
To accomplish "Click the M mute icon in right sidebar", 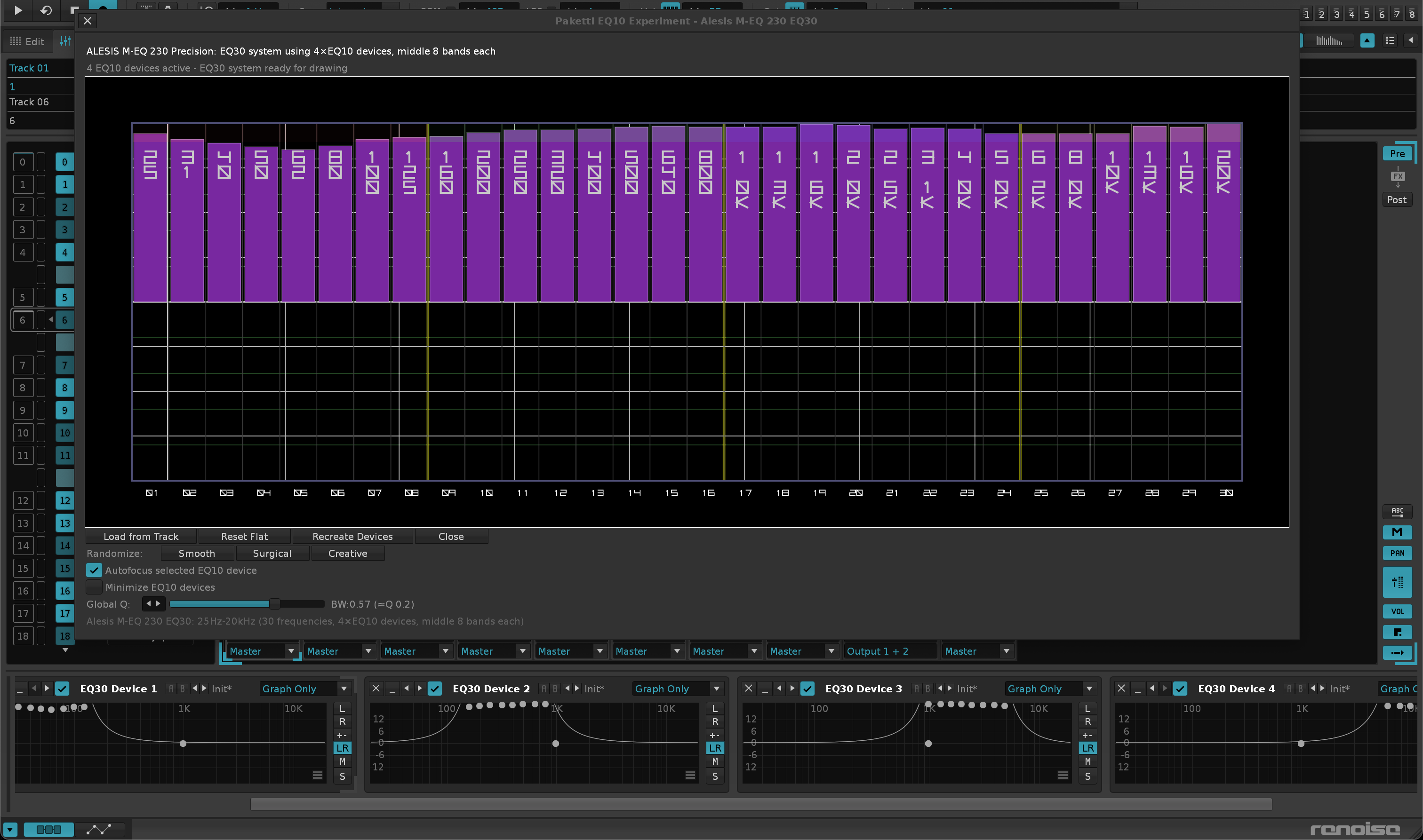I will click(x=1397, y=532).
